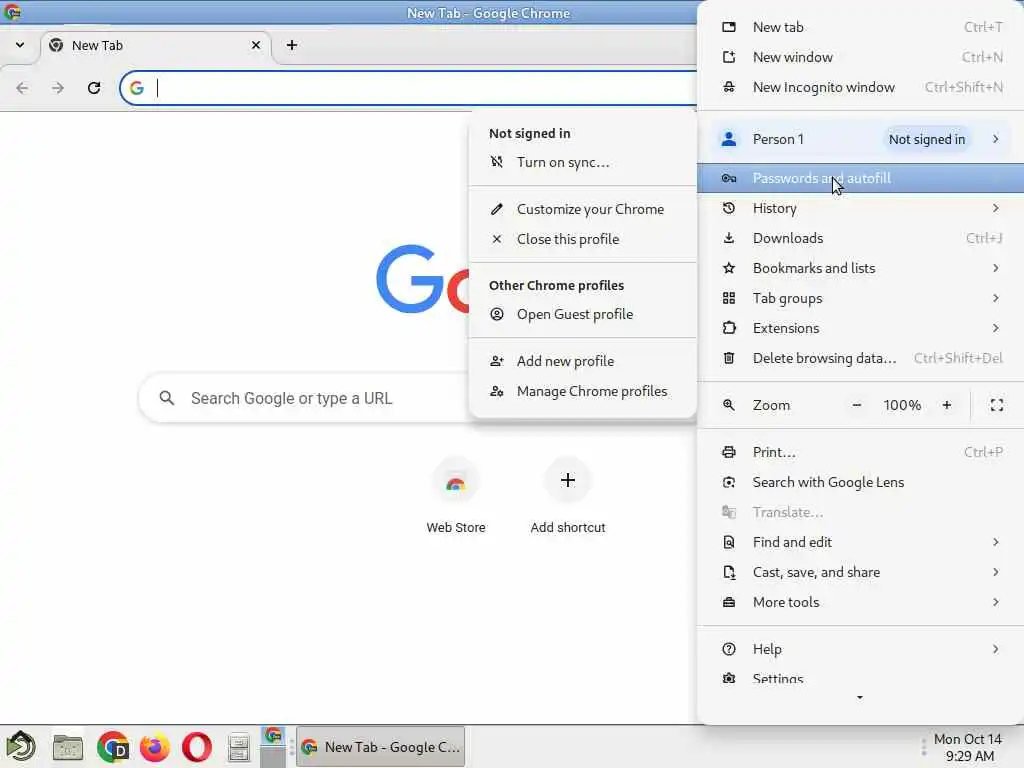Click the printer icon in the menu
This screenshot has width=1024, height=768.
point(729,452)
